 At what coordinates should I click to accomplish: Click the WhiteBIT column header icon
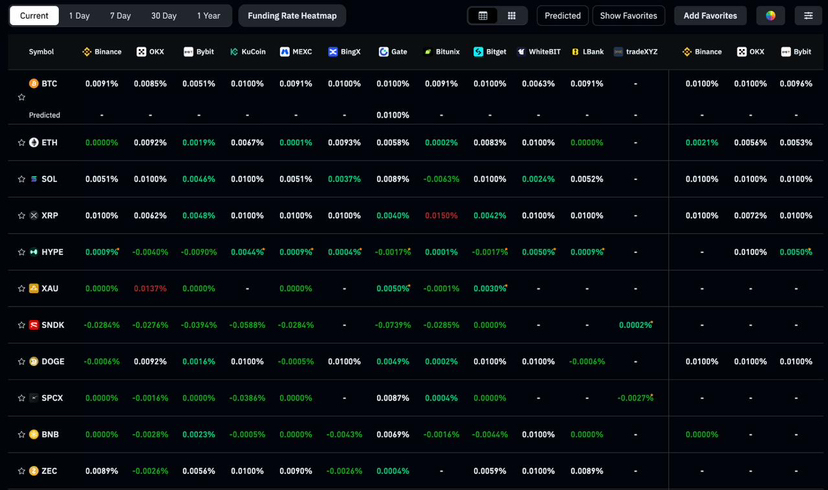point(521,52)
